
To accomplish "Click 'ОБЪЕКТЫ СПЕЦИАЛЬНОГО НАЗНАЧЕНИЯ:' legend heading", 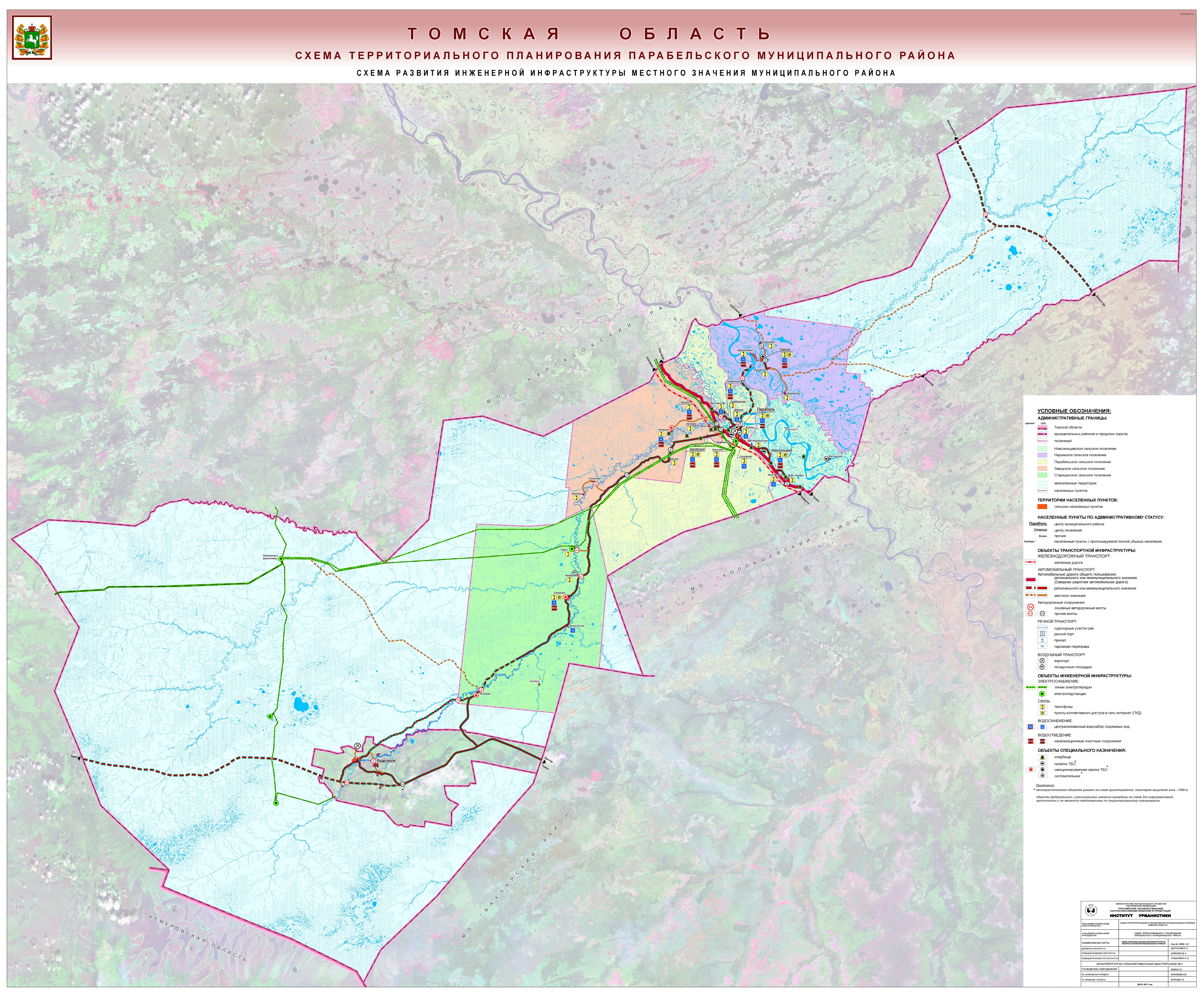I will (x=1082, y=751).
